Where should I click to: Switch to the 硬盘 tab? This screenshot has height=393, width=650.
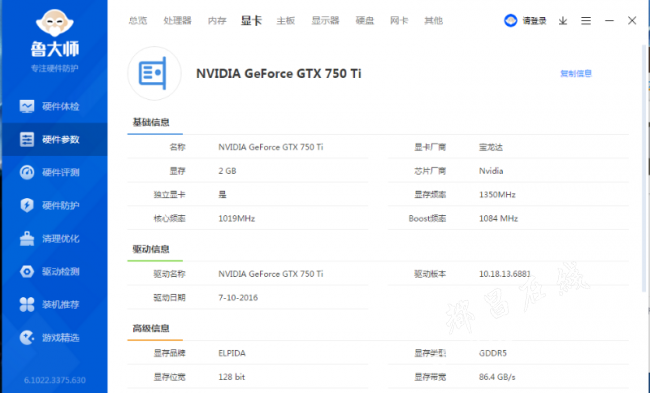click(365, 20)
